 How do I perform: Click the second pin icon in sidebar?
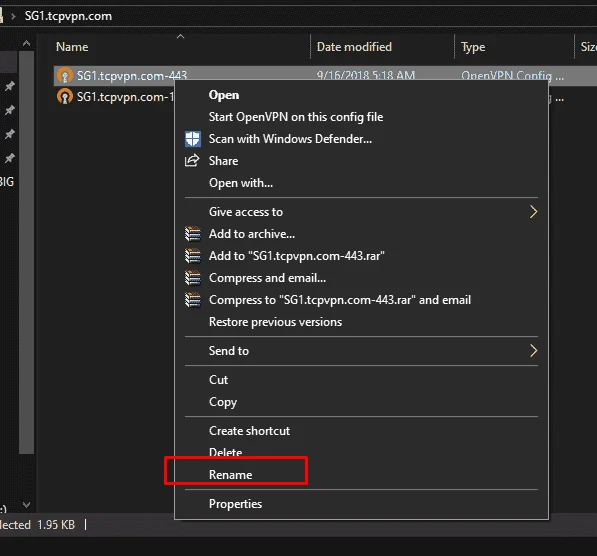(10, 110)
